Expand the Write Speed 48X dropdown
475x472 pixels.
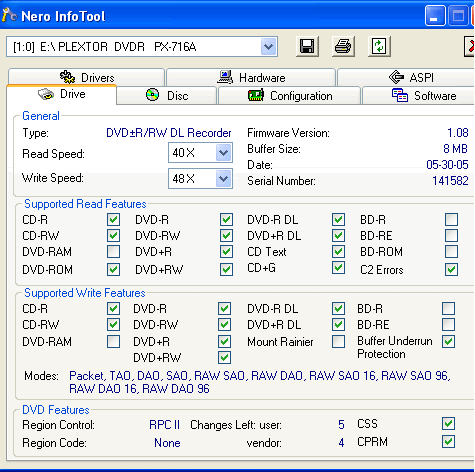pos(223,179)
